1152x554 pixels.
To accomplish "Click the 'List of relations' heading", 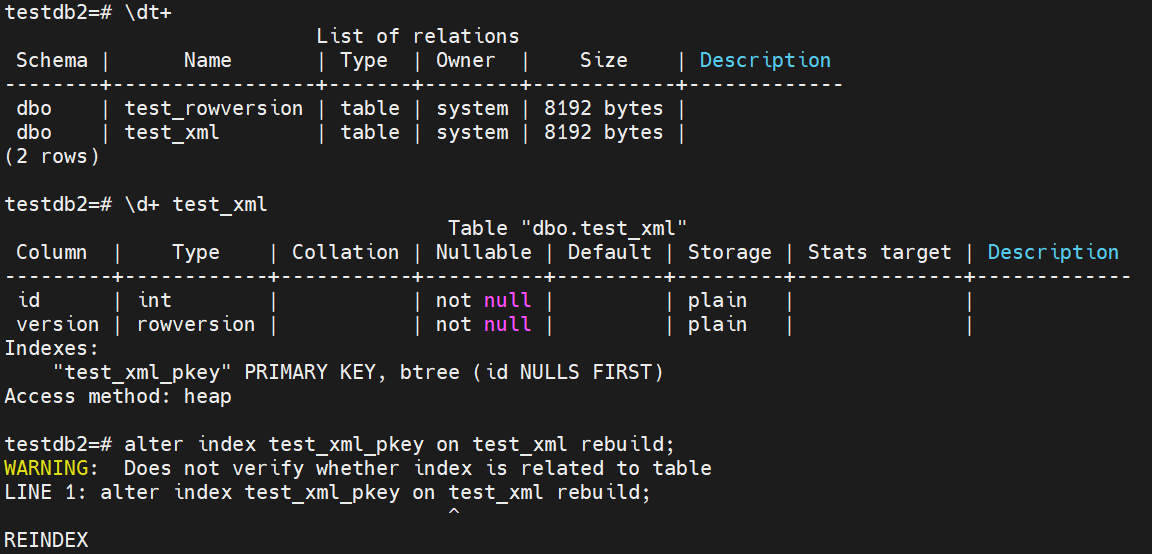I will point(417,37).
